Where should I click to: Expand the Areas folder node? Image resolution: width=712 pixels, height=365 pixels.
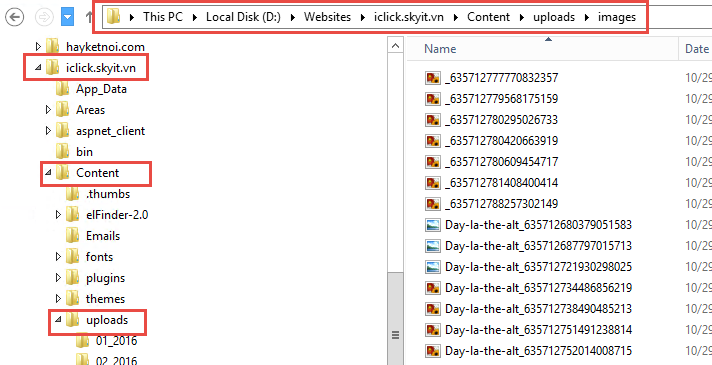tap(48, 109)
